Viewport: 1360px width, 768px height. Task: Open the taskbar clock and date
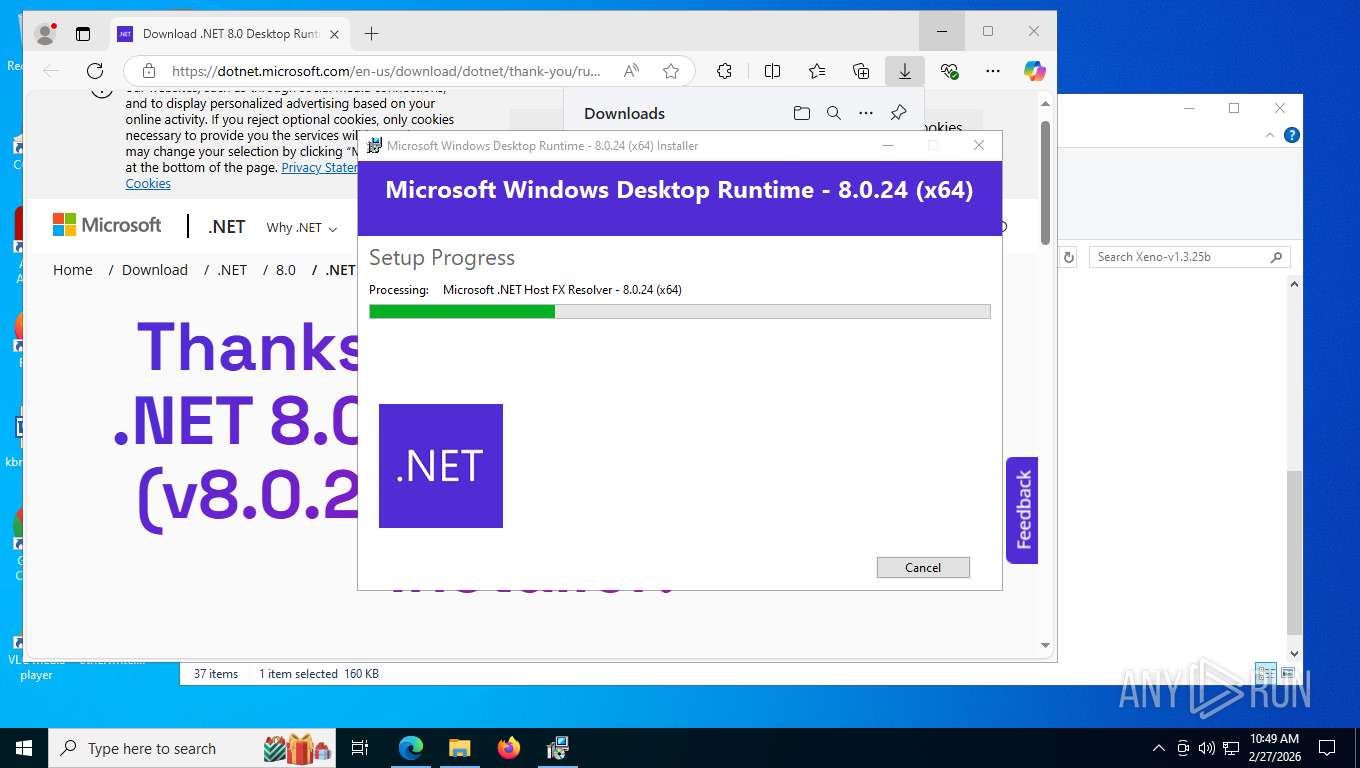[x=1274, y=748]
